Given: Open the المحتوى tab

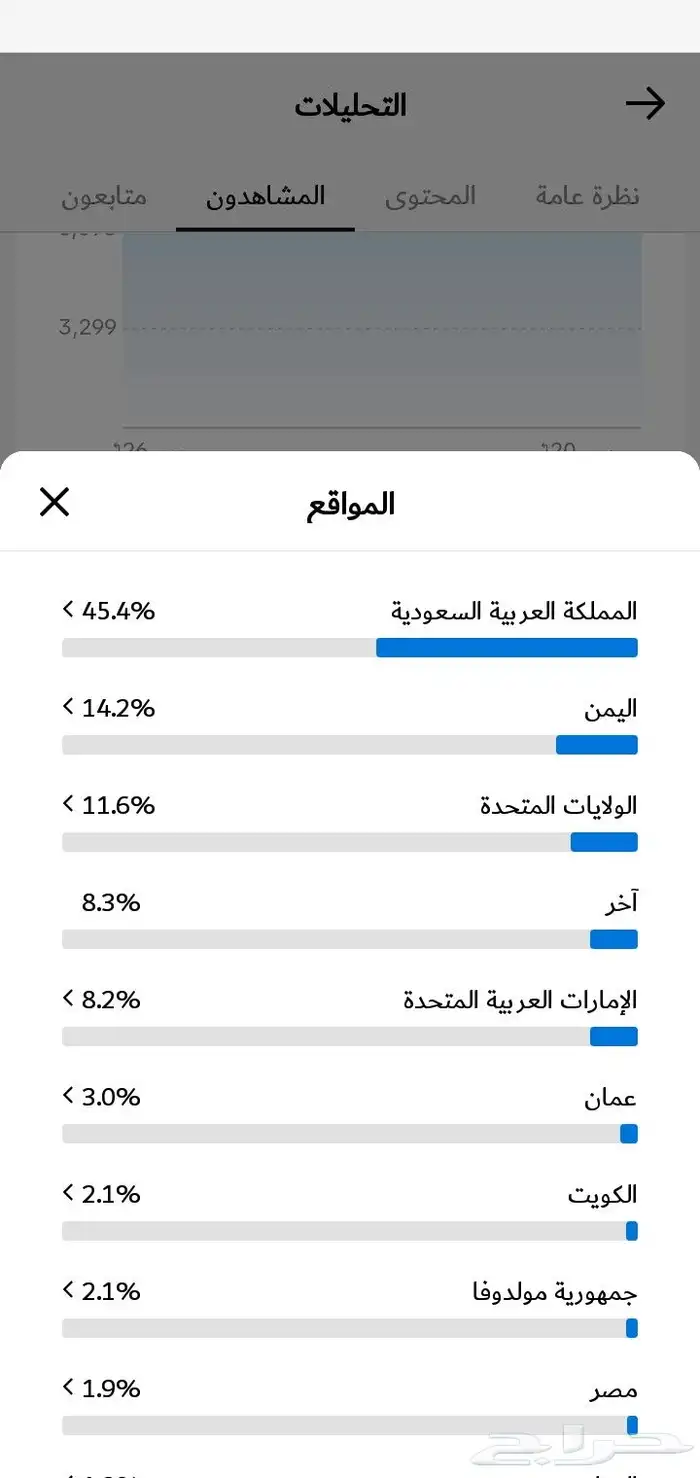Looking at the screenshot, I should pyautogui.click(x=430, y=196).
